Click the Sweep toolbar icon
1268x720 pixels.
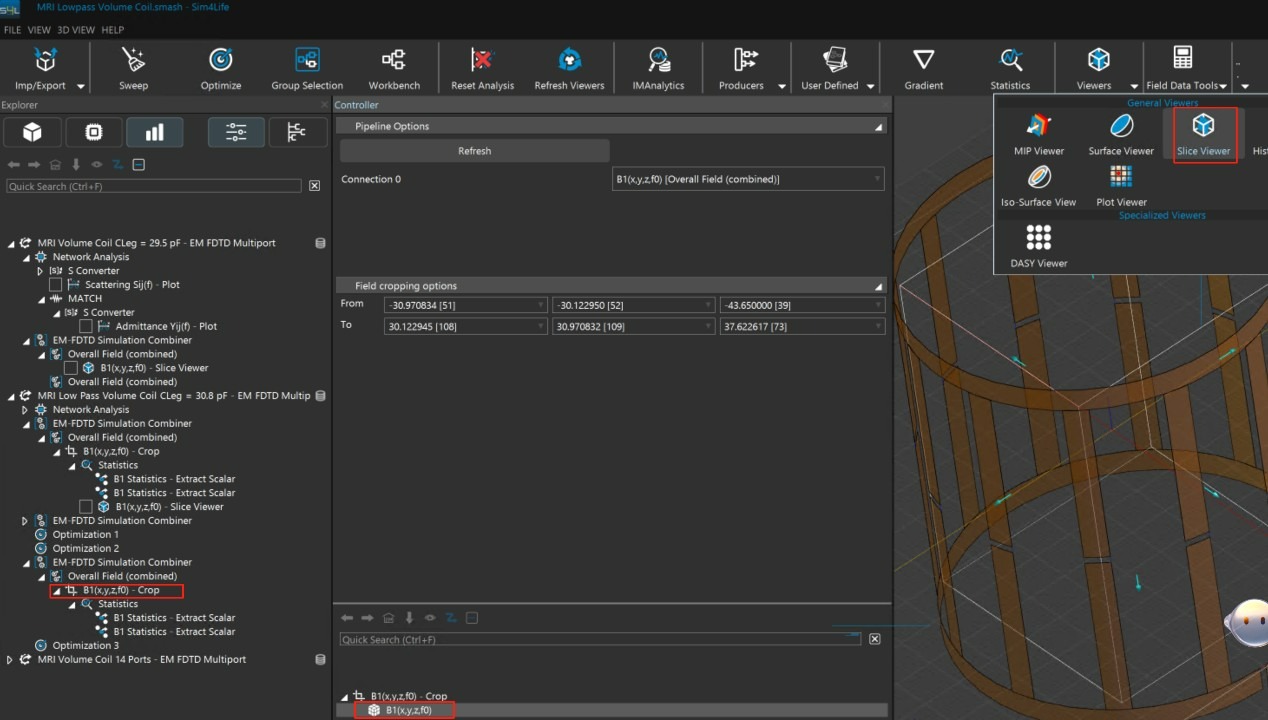133,61
